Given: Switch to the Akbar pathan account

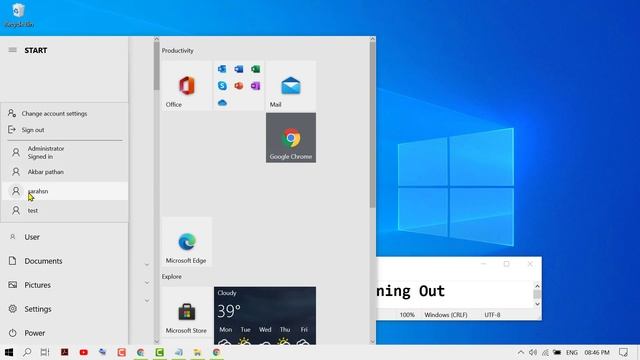Looking at the screenshot, I should 64,172.
